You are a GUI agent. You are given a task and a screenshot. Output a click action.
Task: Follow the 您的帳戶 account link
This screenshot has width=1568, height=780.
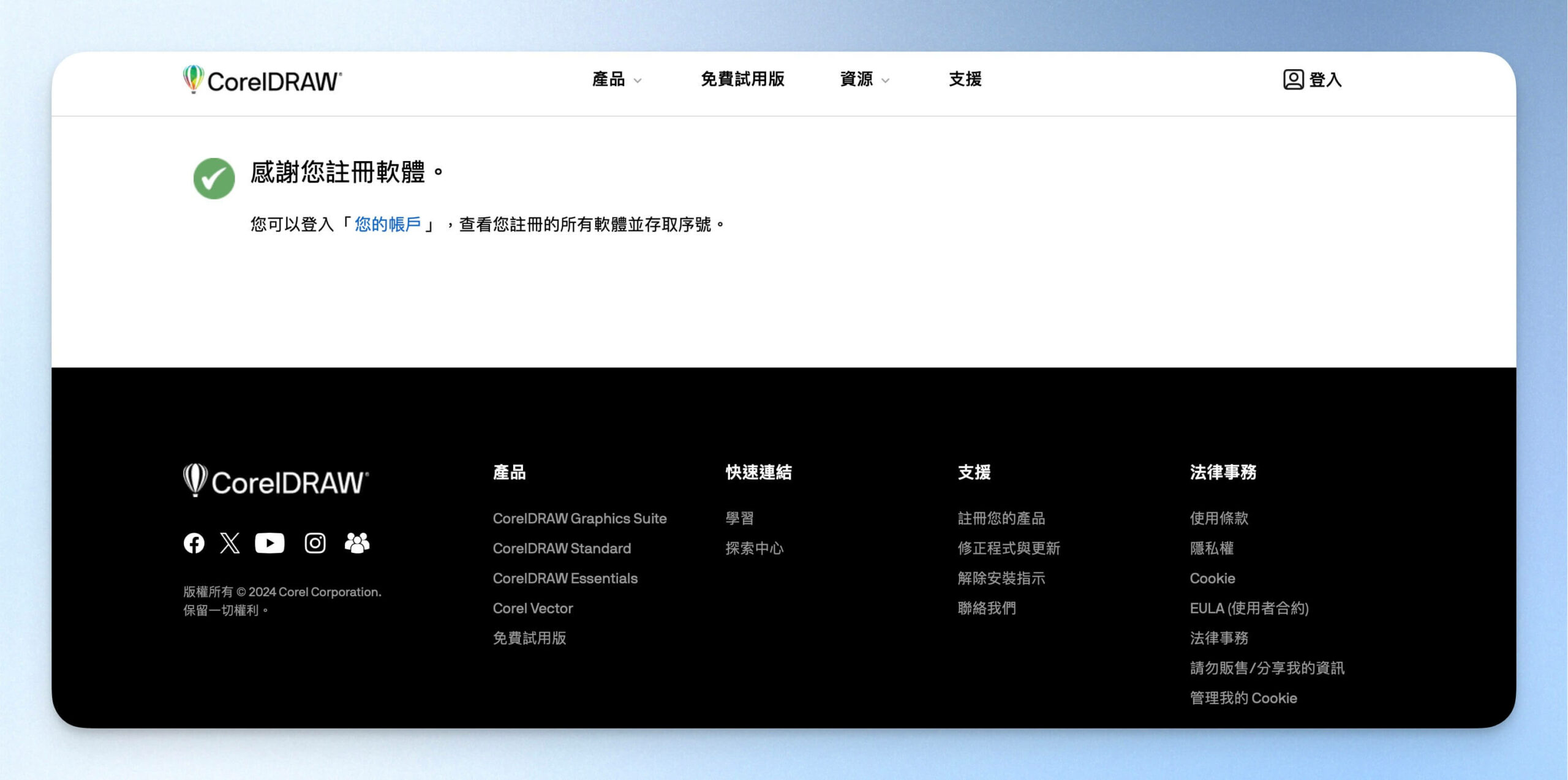pyautogui.click(x=388, y=225)
